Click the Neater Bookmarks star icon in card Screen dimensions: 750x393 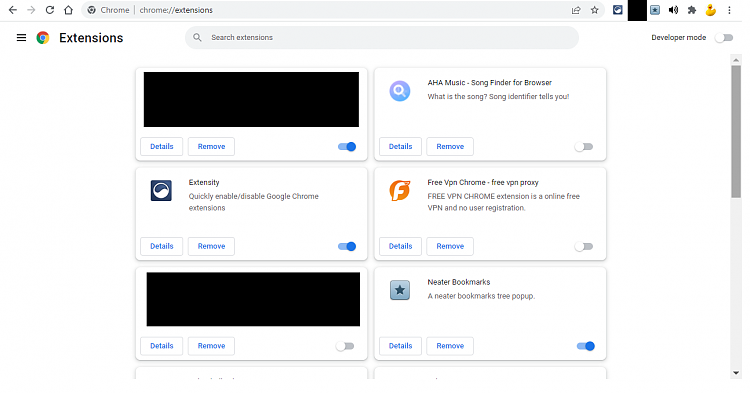tap(400, 290)
